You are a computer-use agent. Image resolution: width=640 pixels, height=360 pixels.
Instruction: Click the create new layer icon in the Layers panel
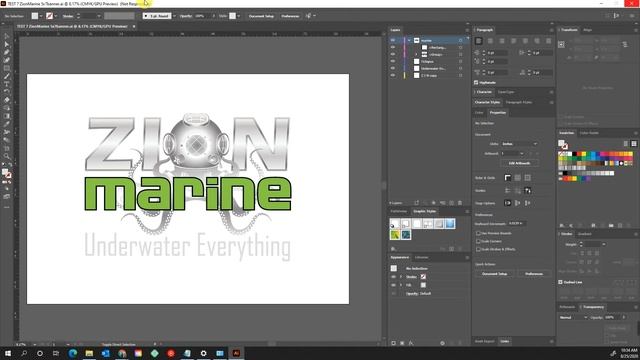(x=451, y=203)
